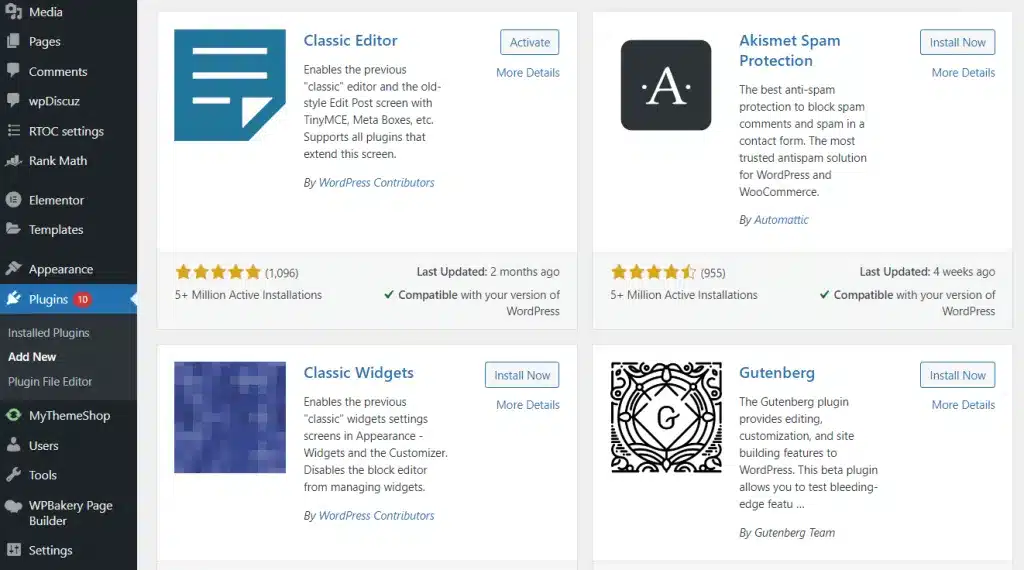Click the Pages icon in the sidebar
The image size is (1024, 570).
(x=13, y=42)
